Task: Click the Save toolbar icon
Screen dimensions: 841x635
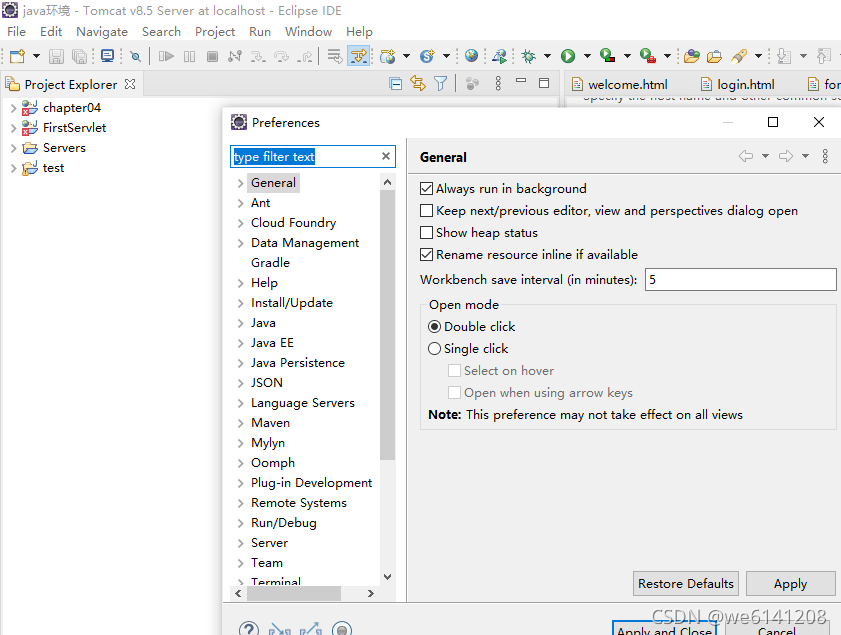Action: [56, 56]
